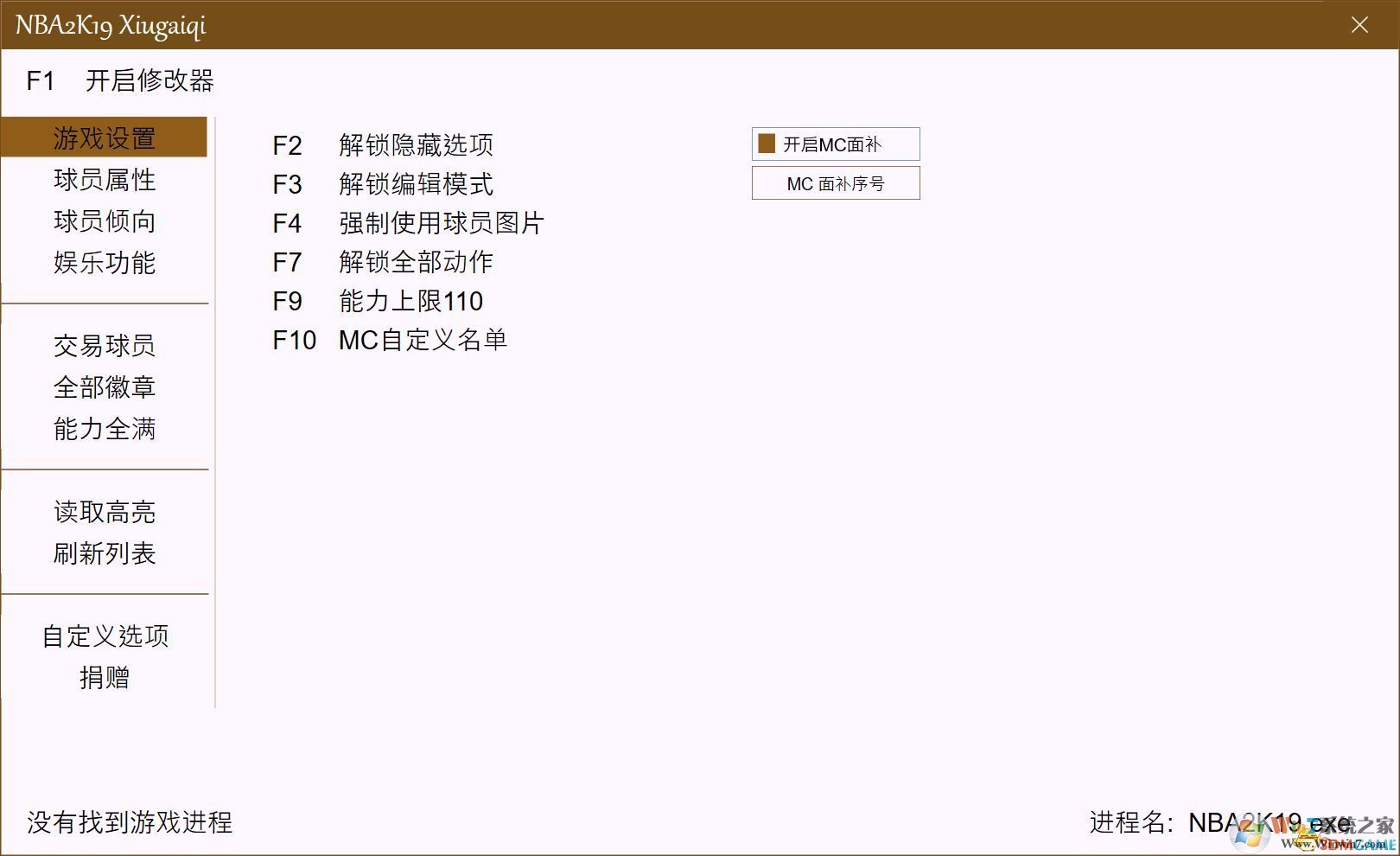Go to the 娱乐功能 tab
The image size is (1400, 856).
(x=104, y=263)
